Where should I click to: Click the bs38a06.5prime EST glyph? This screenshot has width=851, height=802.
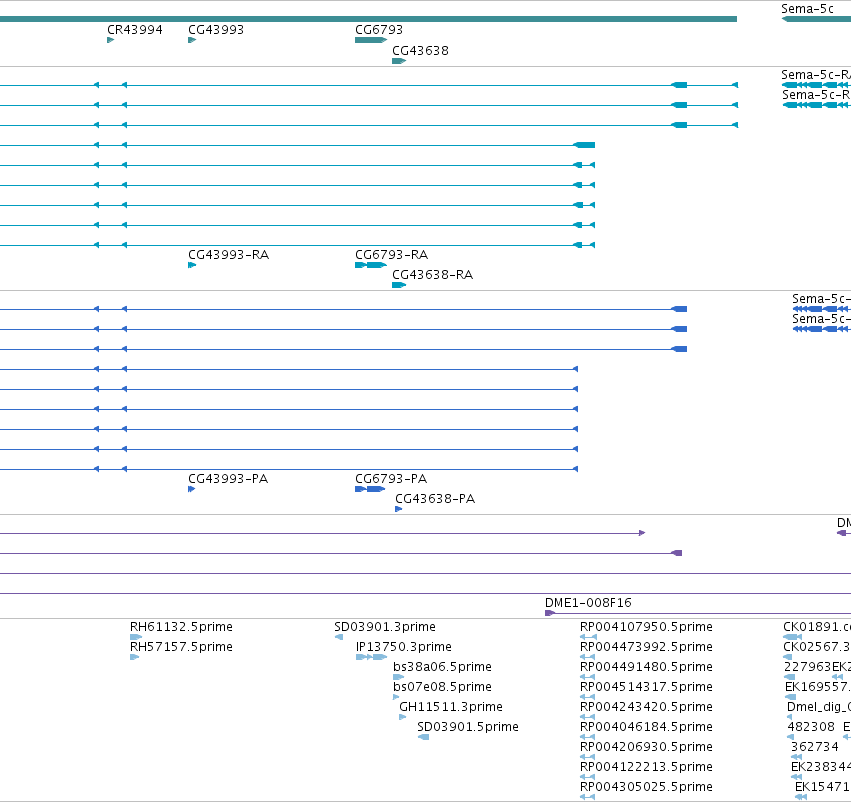399,677
